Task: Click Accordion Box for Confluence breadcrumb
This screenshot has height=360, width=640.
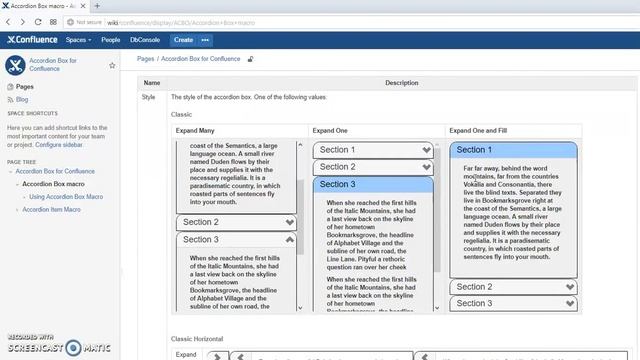Action: click(x=200, y=59)
